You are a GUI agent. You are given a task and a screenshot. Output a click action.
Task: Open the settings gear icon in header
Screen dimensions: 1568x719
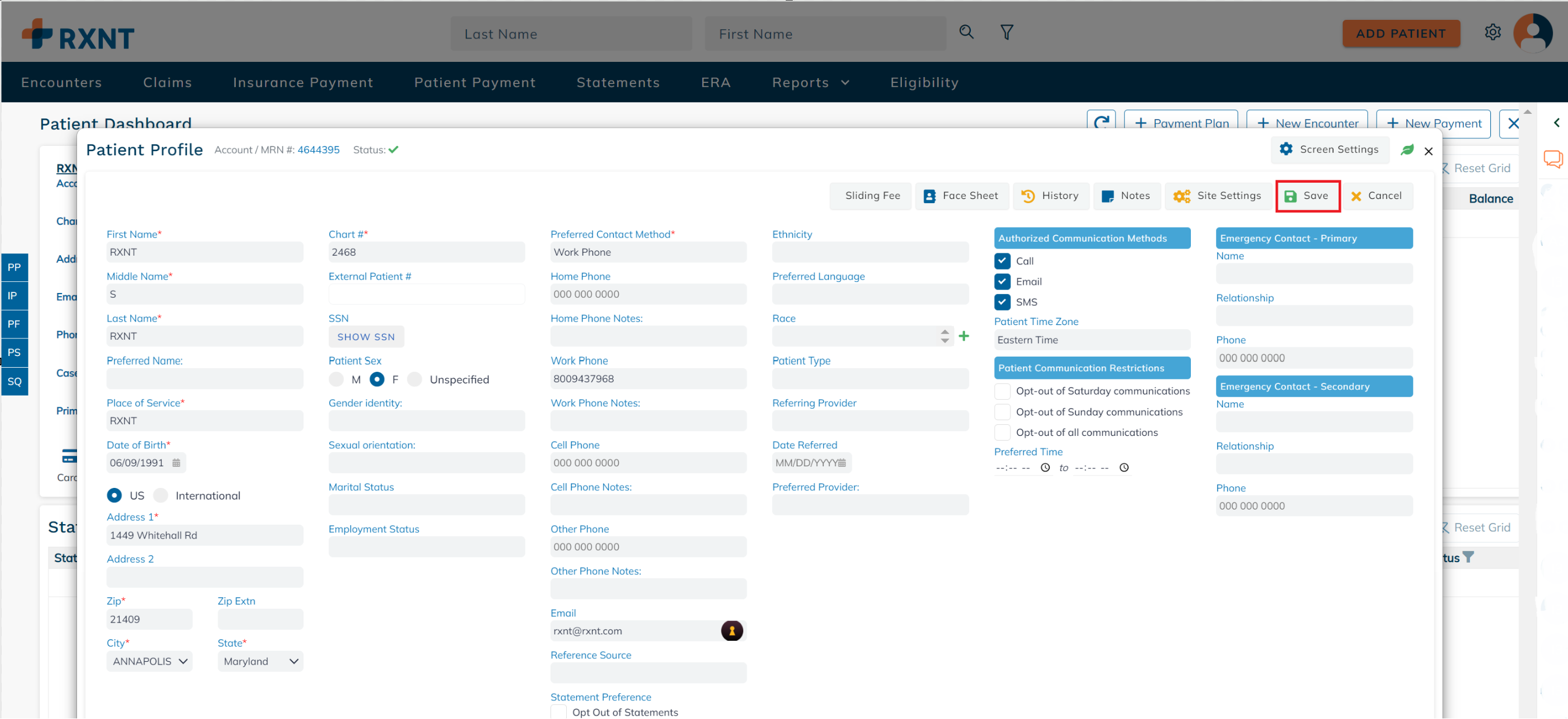[x=1493, y=32]
